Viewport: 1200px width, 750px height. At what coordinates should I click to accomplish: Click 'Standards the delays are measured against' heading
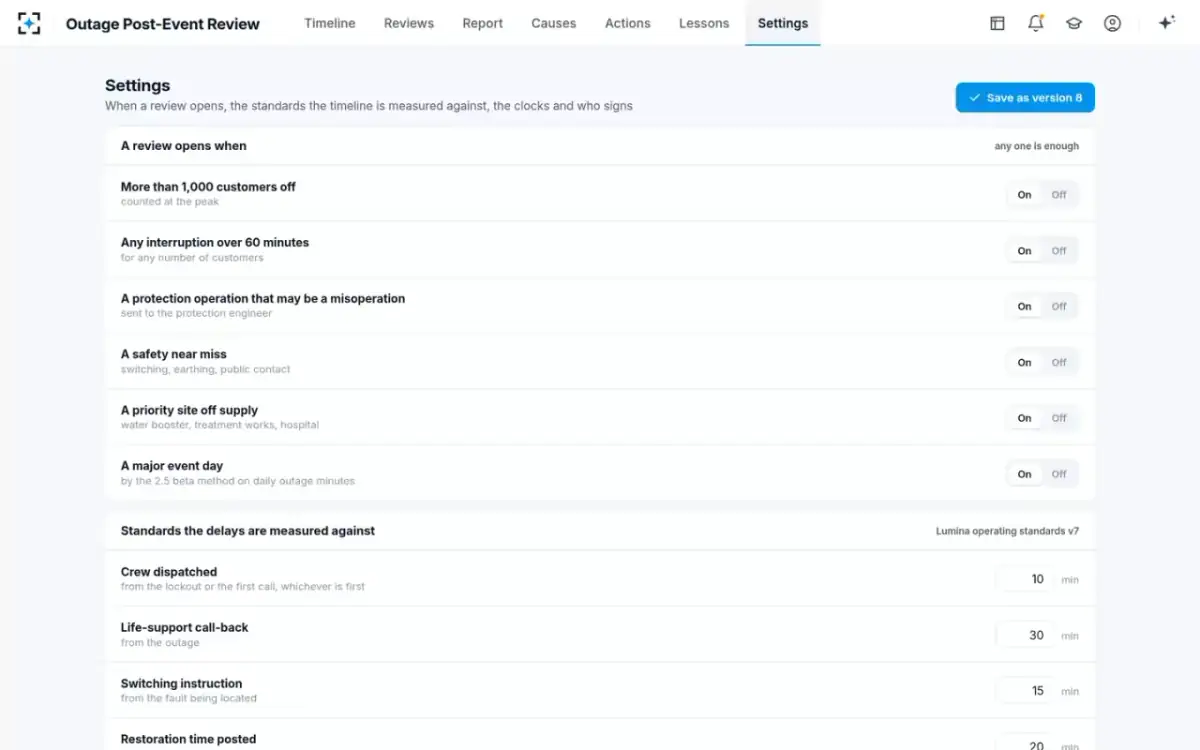click(x=248, y=531)
